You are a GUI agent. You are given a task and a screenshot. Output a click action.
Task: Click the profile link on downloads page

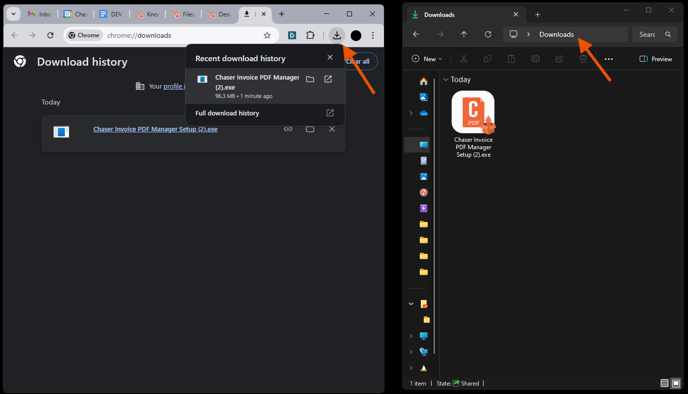point(174,86)
